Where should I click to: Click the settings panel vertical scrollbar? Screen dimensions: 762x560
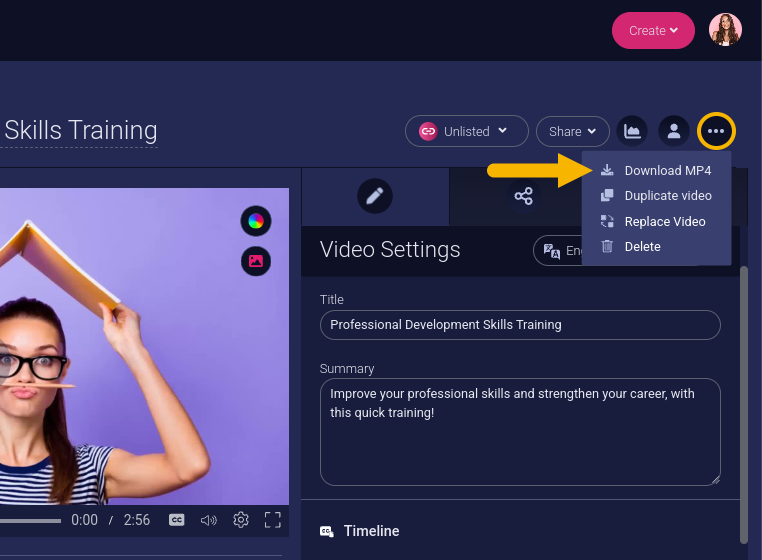pyautogui.click(x=744, y=404)
